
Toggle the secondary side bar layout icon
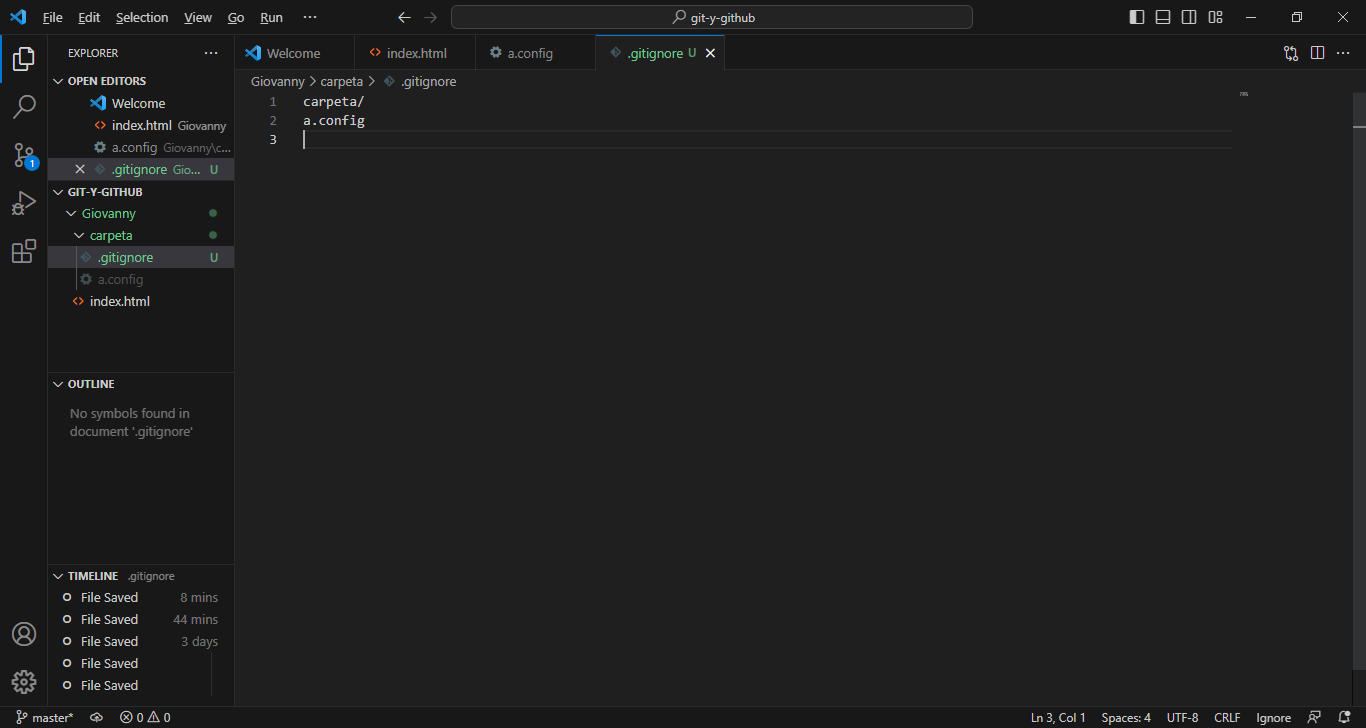(1189, 17)
